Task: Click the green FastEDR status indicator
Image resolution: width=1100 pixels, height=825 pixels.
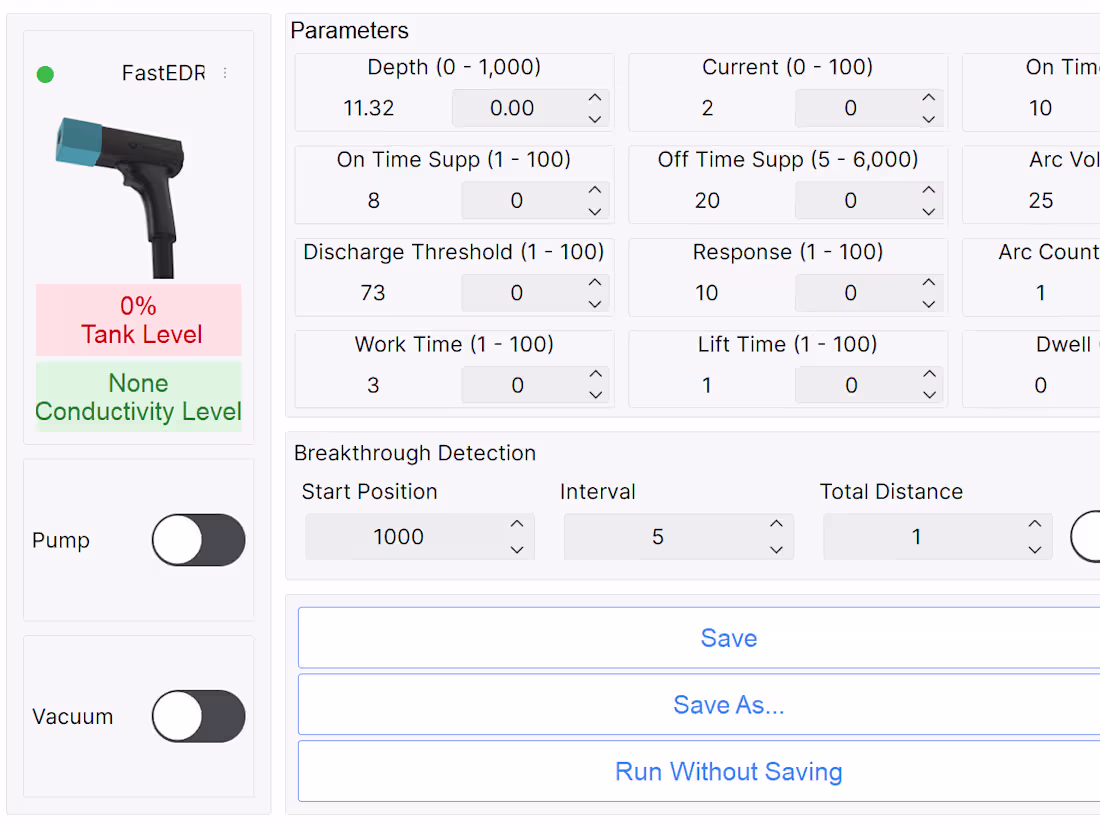Action: [45, 74]
